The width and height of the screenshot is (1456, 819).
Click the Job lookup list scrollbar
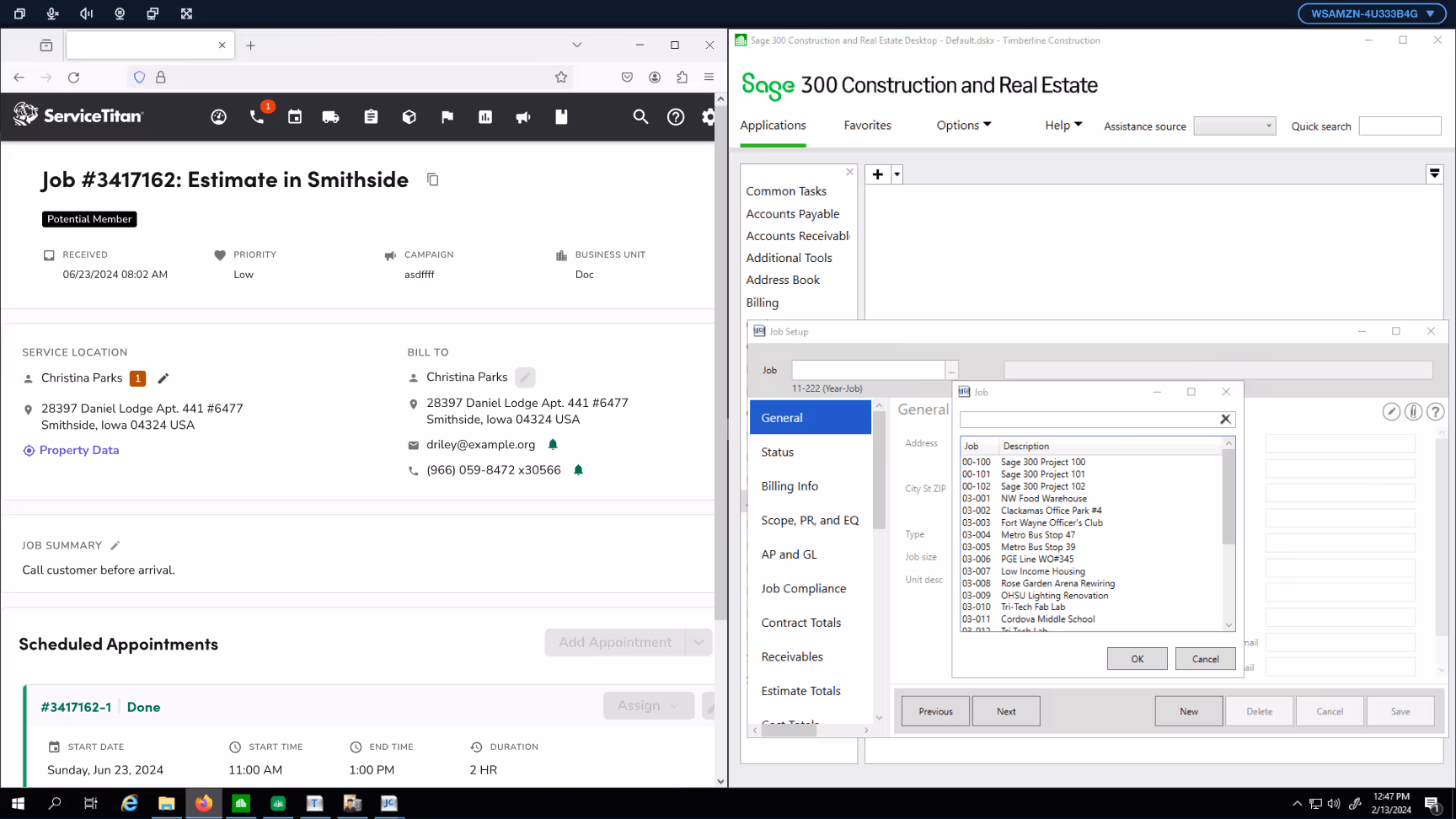tap(1228, 497)
